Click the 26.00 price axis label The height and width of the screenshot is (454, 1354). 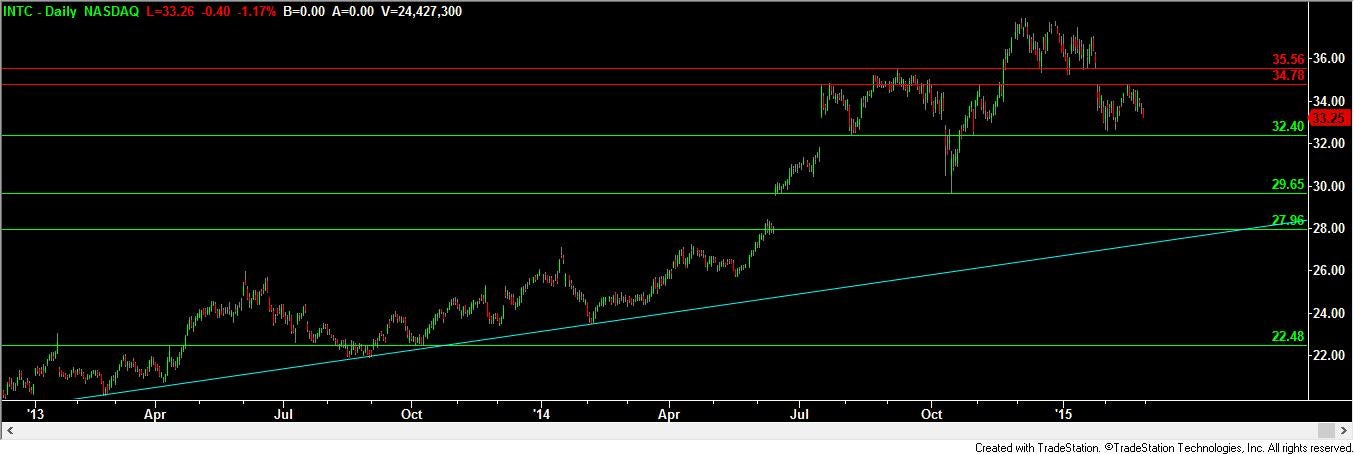coord(1330,271)
